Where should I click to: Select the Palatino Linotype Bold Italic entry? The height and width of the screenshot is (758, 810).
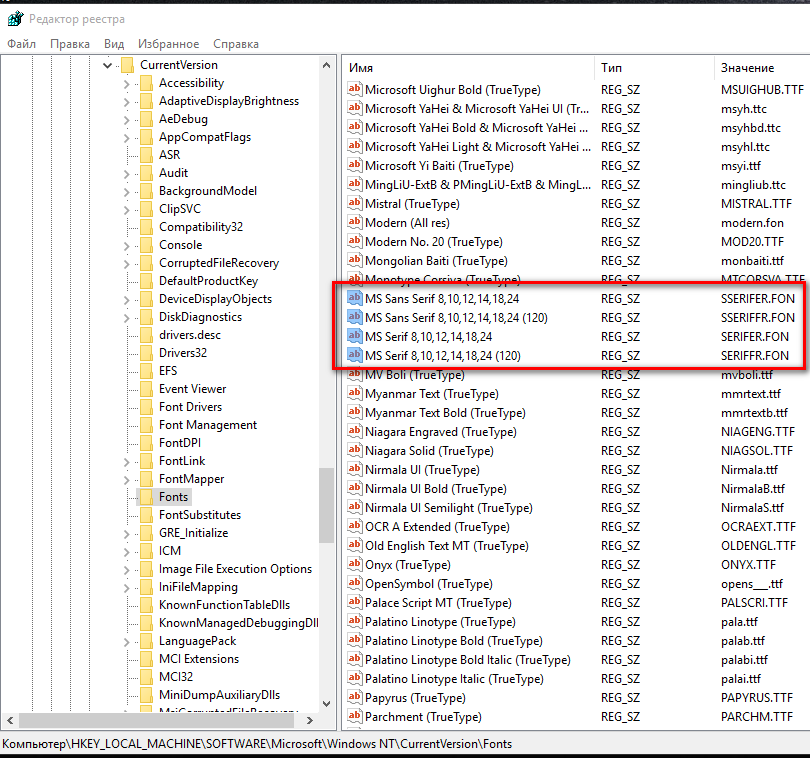[x=467, y=660]
